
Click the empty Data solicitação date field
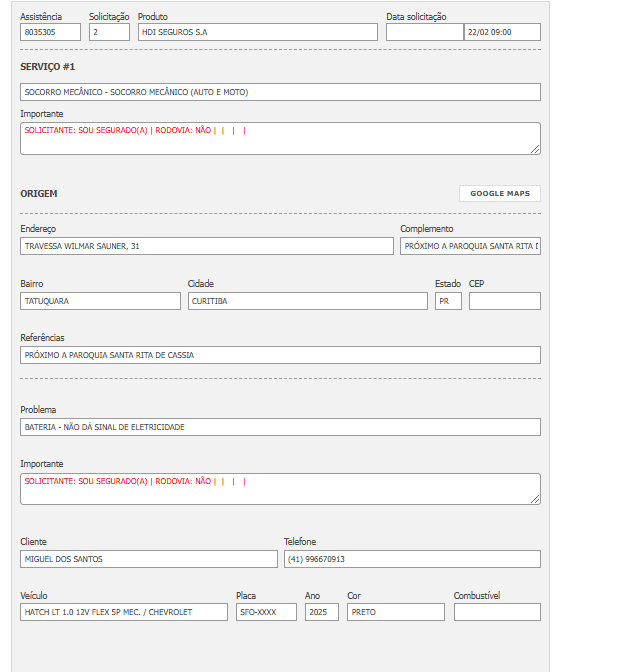click(x=424, y=32)
